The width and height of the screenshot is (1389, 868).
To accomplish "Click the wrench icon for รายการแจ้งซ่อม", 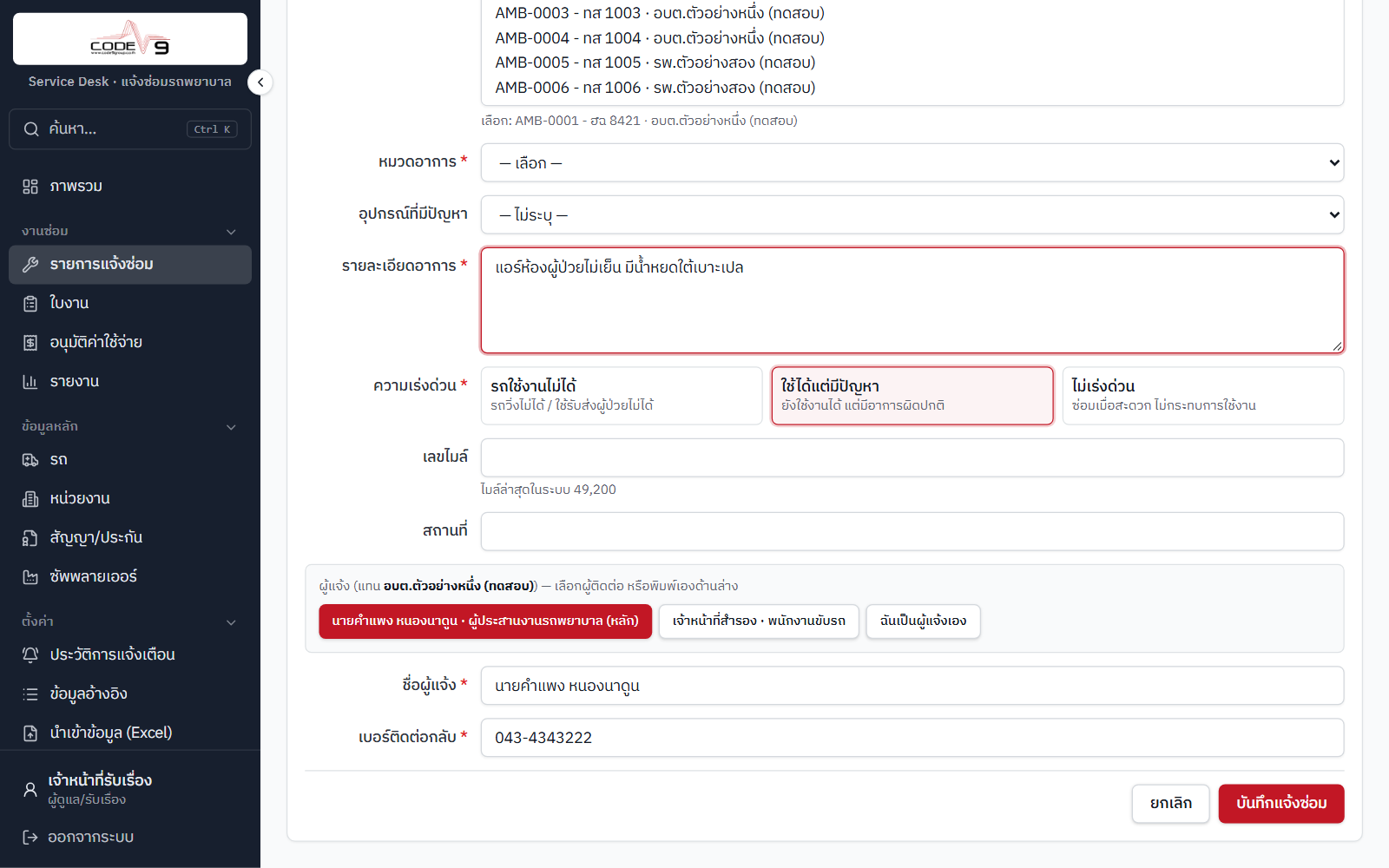I will click(30, 265).
